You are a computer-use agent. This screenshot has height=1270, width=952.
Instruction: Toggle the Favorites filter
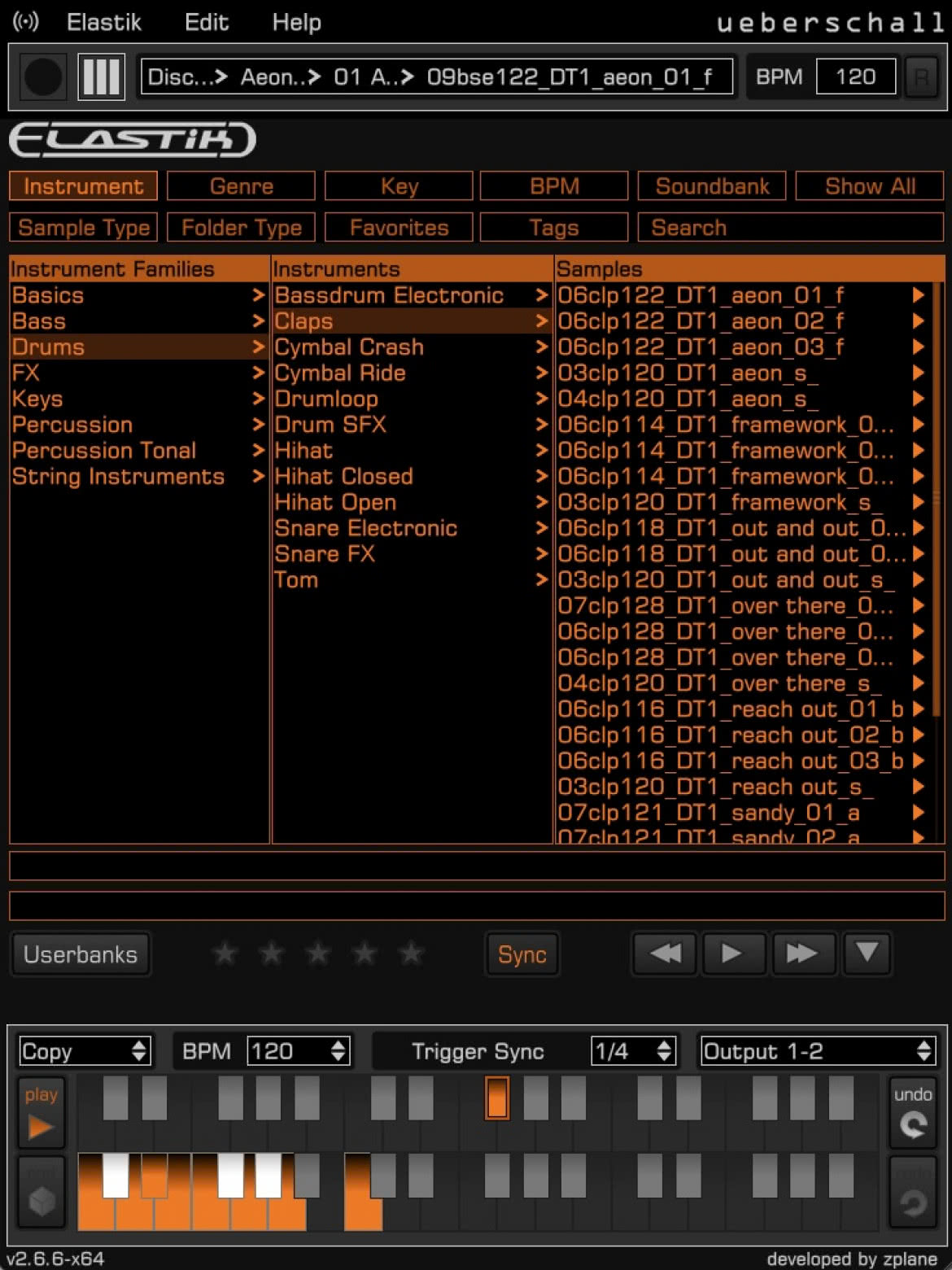point(399,228)
